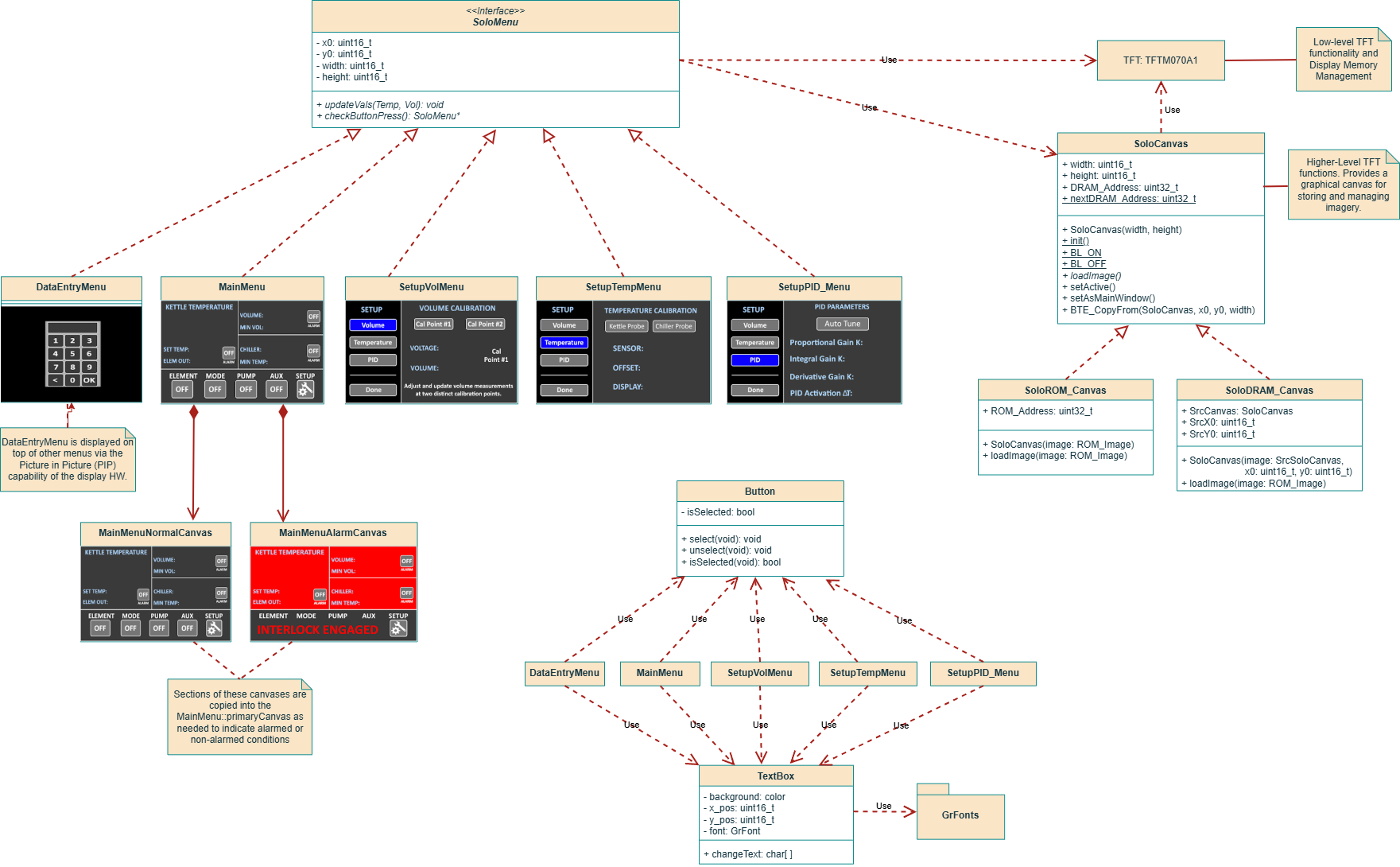
Task: Toggle the ELEMENT OFF switch in MainMenu
Action: [181, 389]
